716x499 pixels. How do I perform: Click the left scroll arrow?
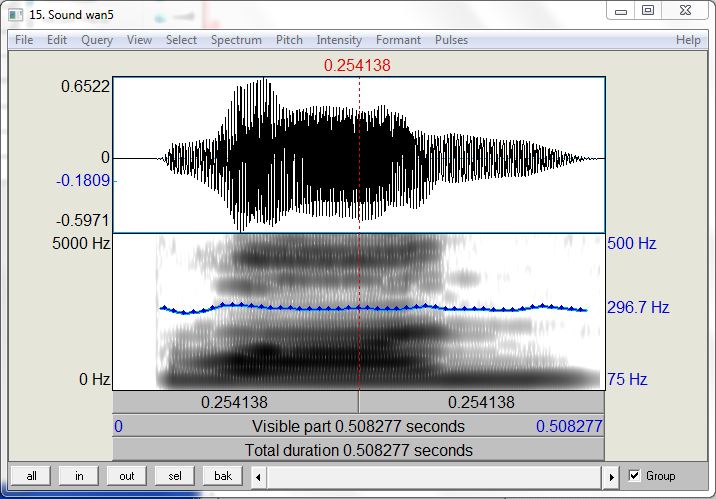[258, 478]
